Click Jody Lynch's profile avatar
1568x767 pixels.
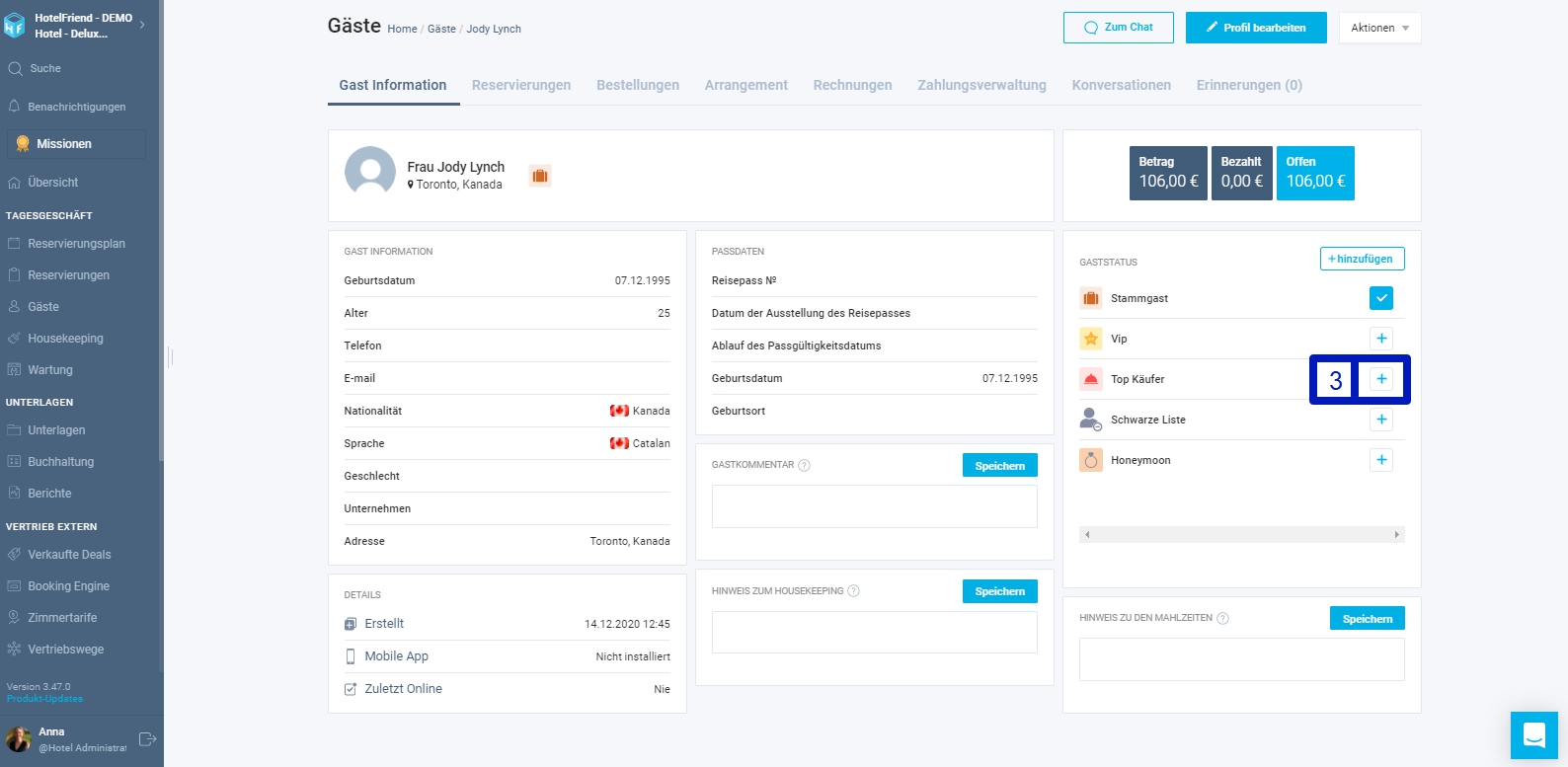click(370, 173)
